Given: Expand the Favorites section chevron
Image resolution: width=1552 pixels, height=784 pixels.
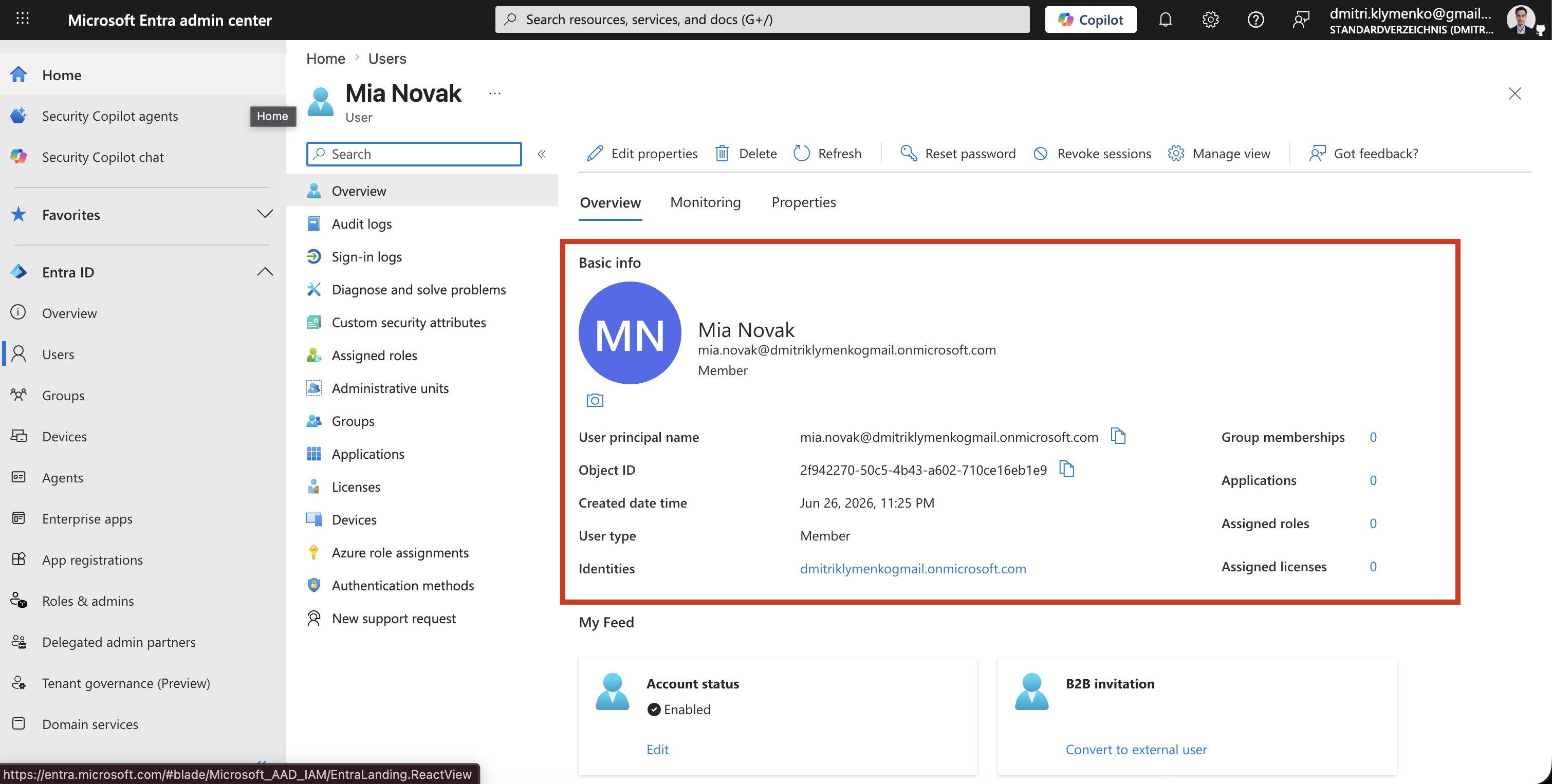Looking at the screenshot, I should 265,214.
